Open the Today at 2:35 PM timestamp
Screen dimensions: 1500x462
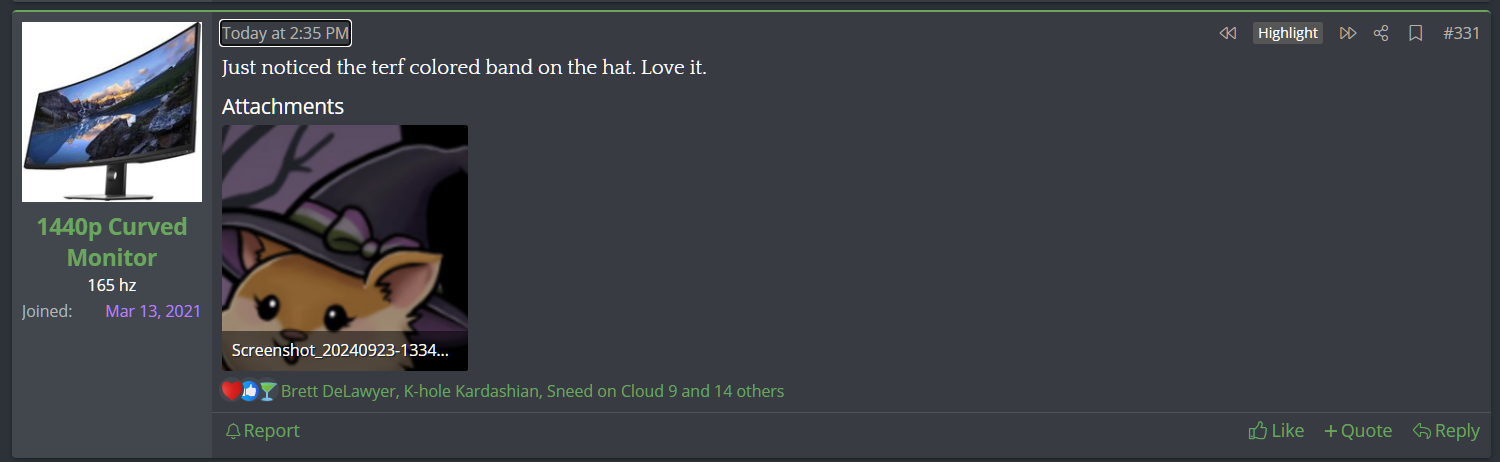[285, 33]
